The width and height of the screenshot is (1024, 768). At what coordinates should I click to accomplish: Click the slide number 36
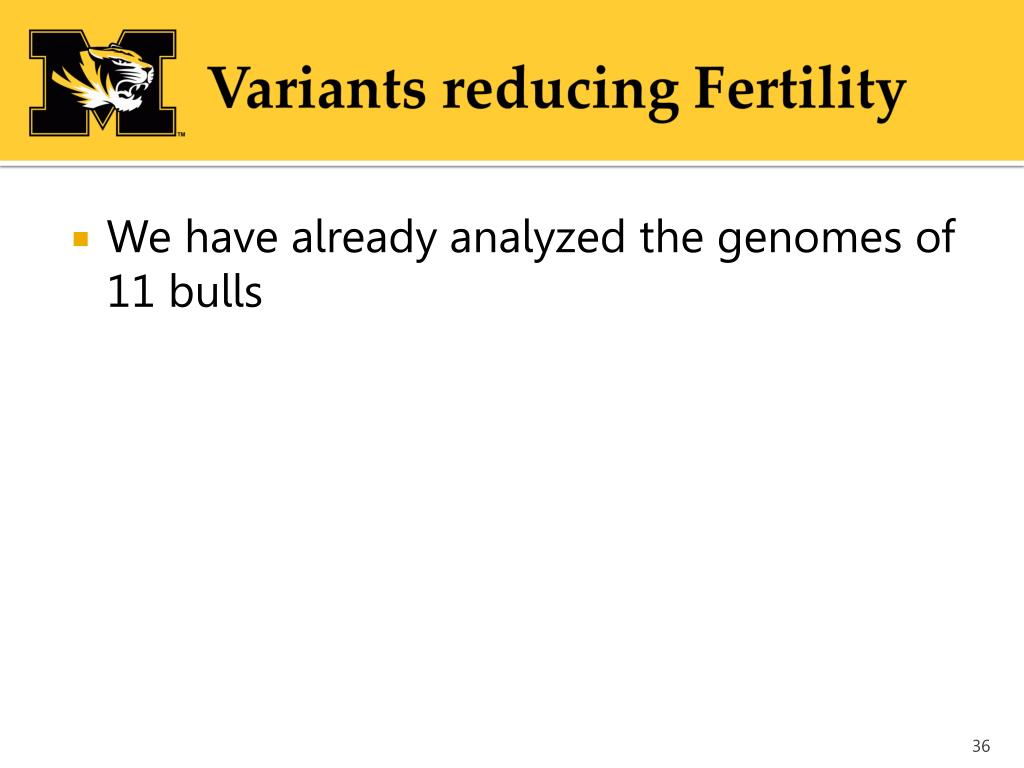tap(981, 746)
